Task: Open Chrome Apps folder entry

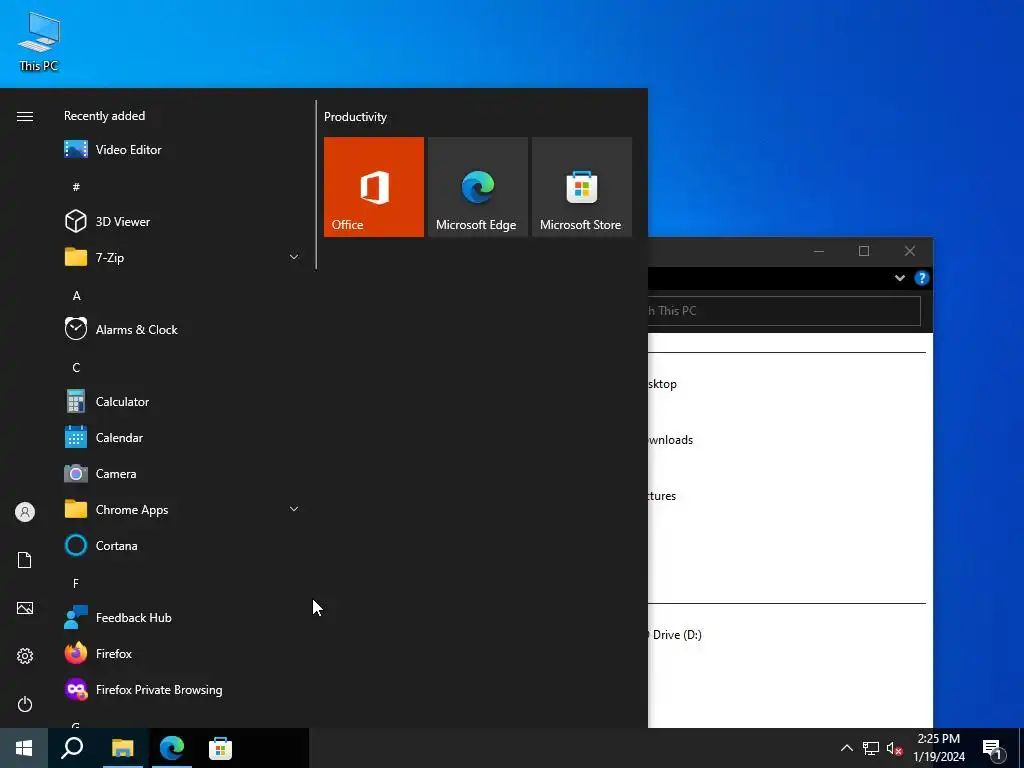Action: coord(183,509)
